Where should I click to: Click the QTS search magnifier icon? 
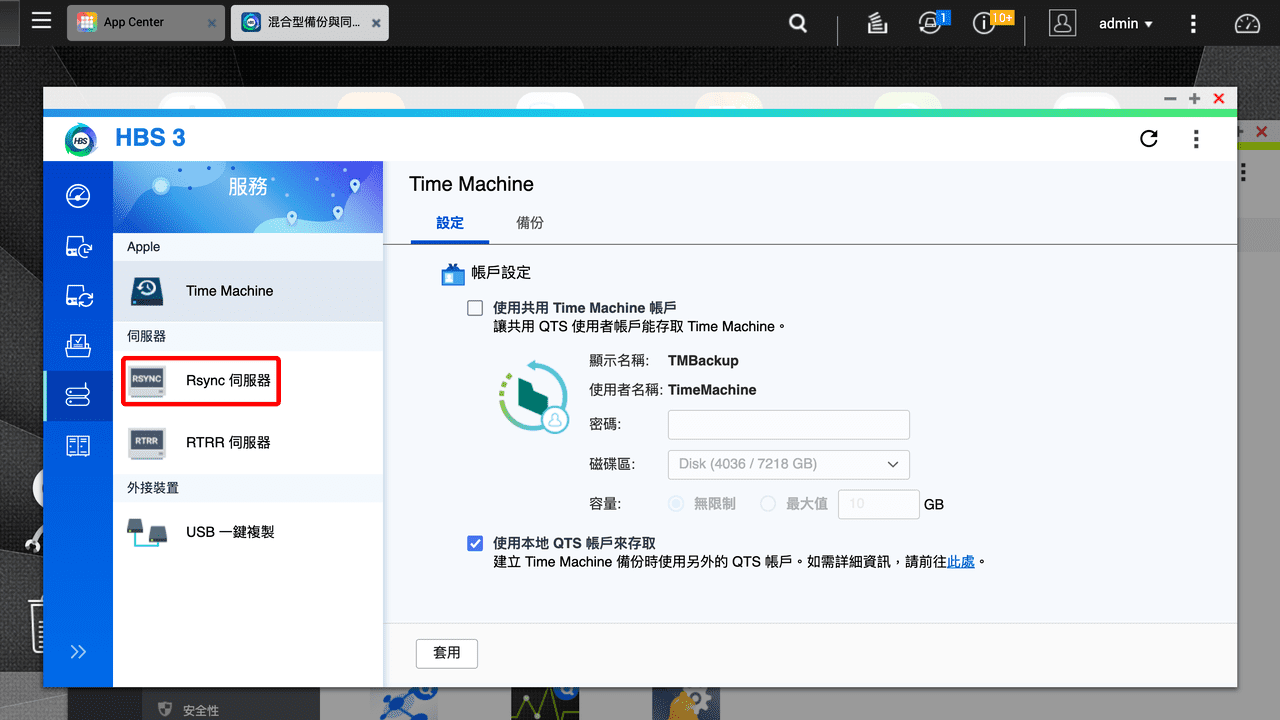pos(797,22)
